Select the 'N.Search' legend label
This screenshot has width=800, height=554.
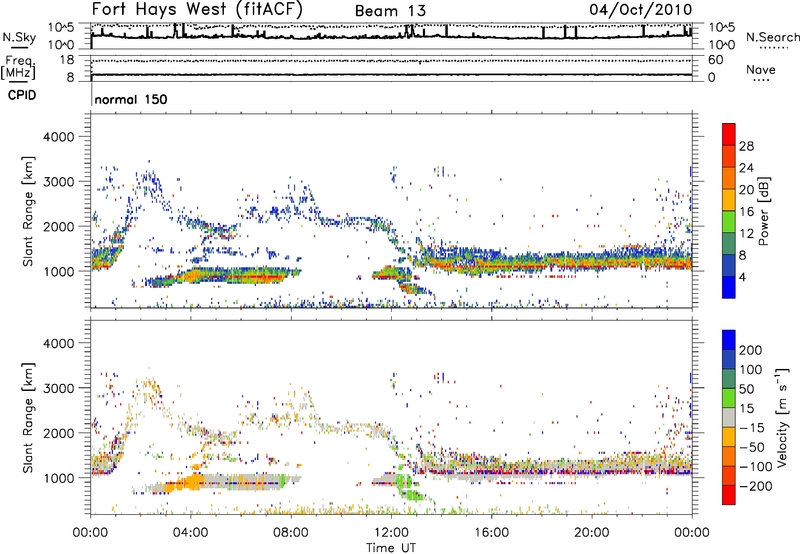coord(772,37)
